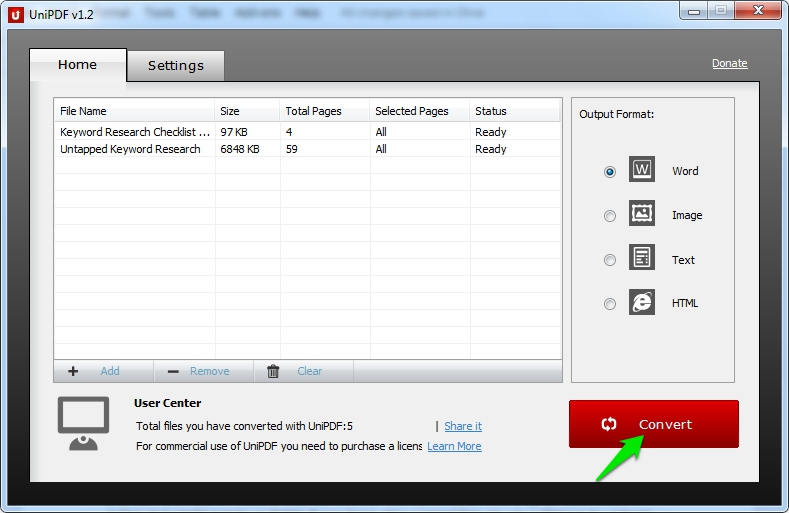Click the total files converted text
Viewport: 789px width, 513px height.
click(x=244, y=426)
